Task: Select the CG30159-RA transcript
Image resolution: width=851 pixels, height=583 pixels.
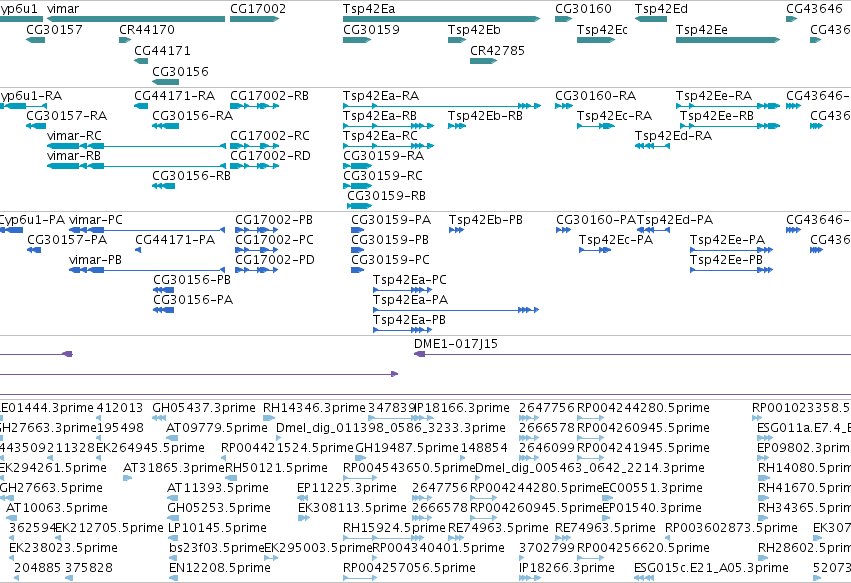Action: pyautogui.click(x=358, y=166)
